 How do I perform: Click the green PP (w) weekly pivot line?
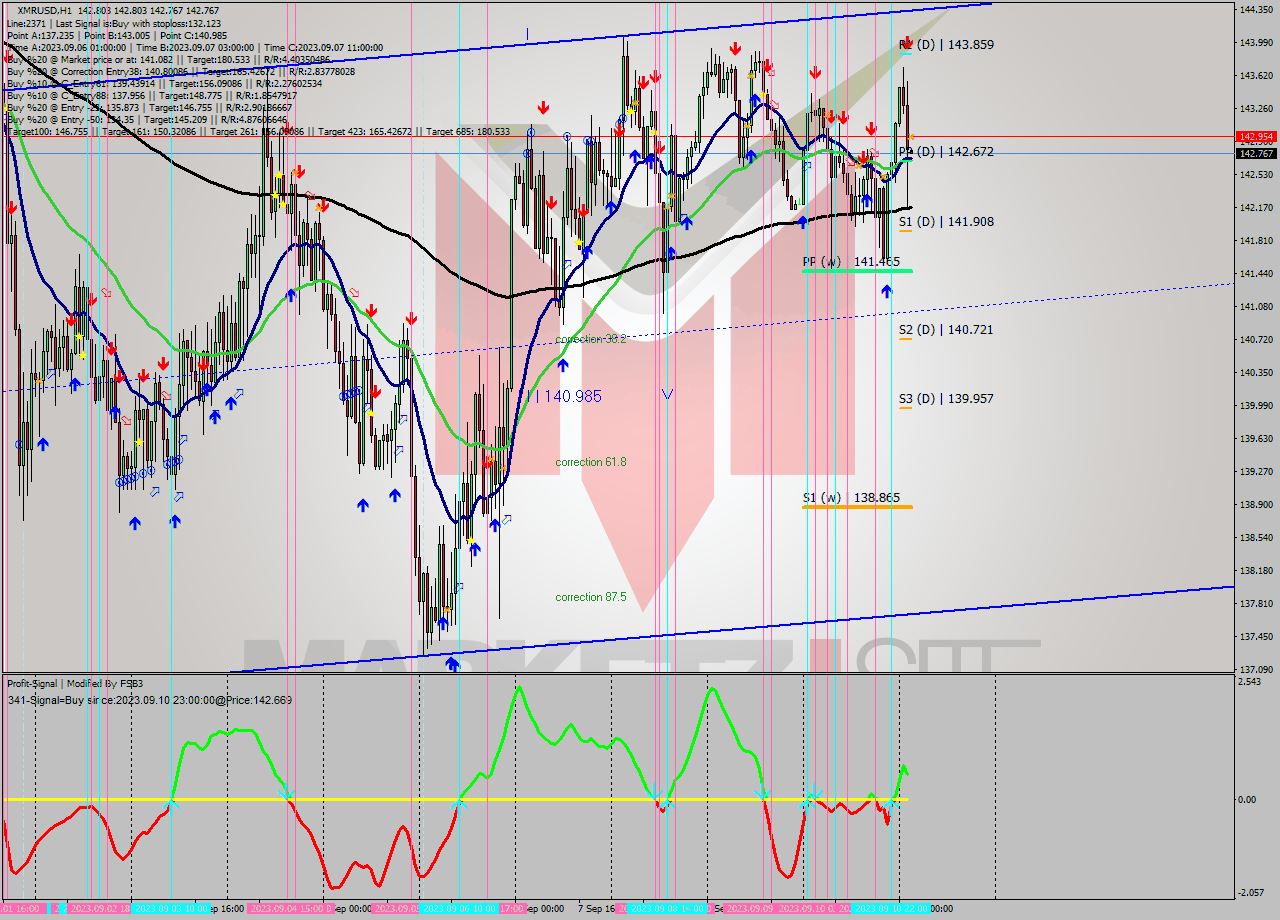coord(857,270)
